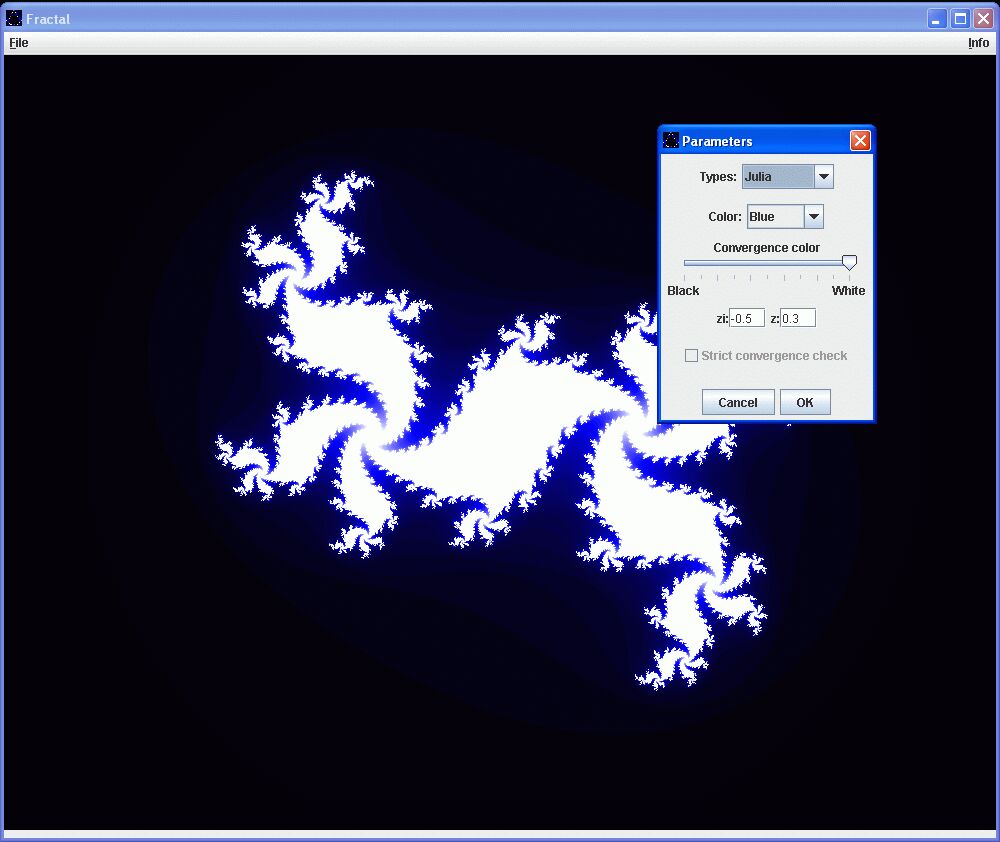The image size is (1000, 842).
Task: Focus the zi input field
Action: point(747,319)
